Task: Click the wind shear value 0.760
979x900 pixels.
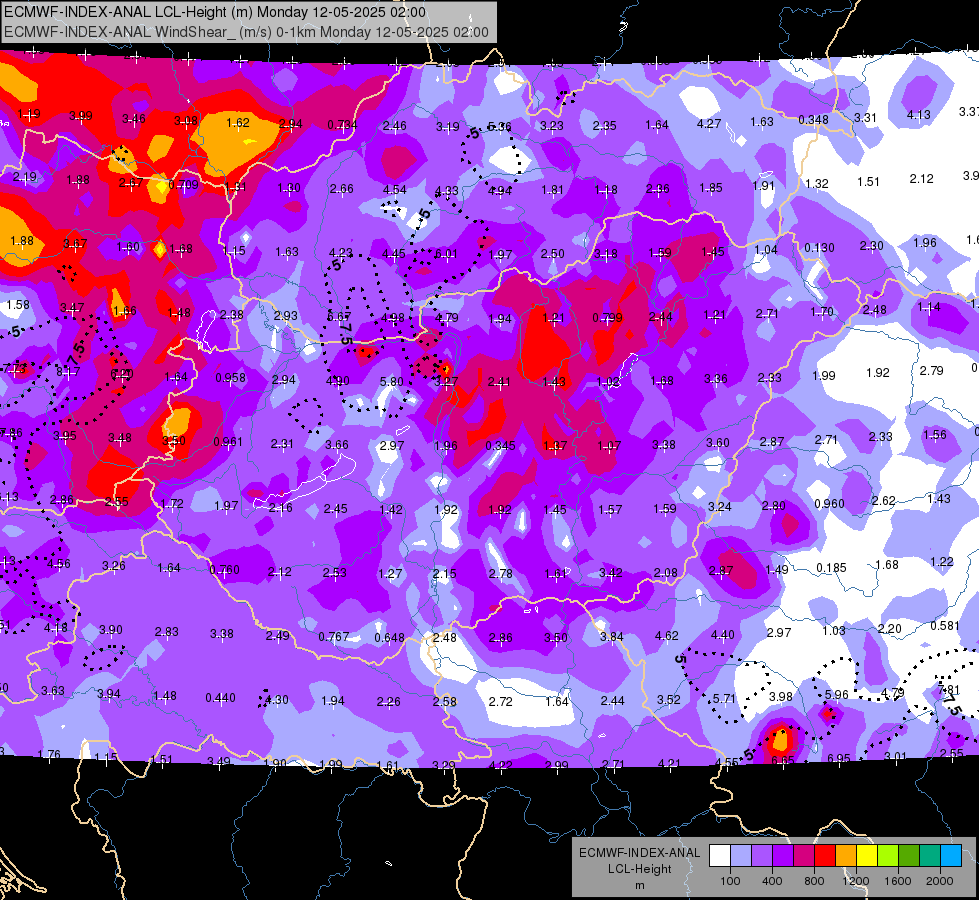Action: pos(225,570)
